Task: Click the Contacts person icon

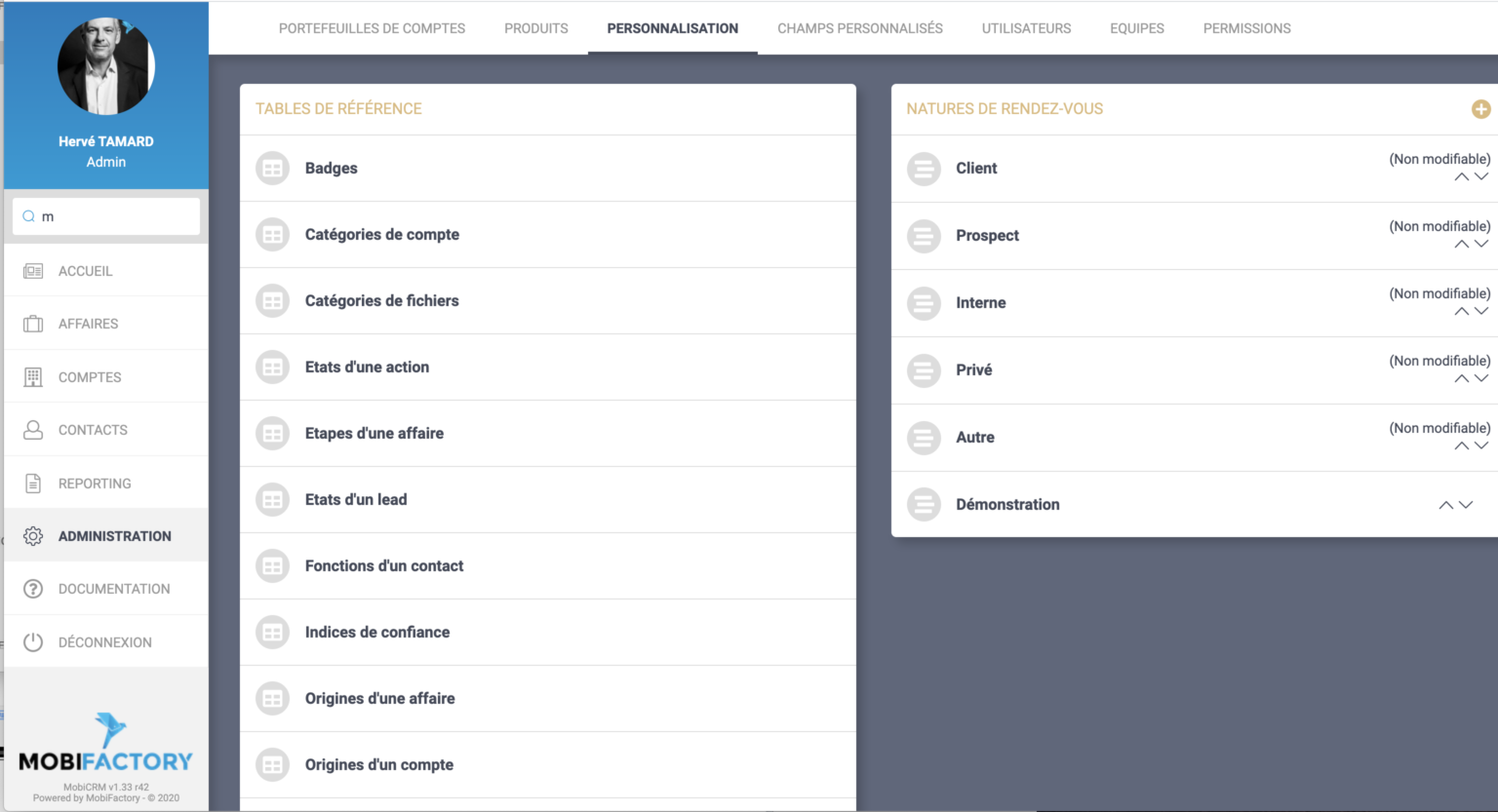Action: [x=33, y=430]
